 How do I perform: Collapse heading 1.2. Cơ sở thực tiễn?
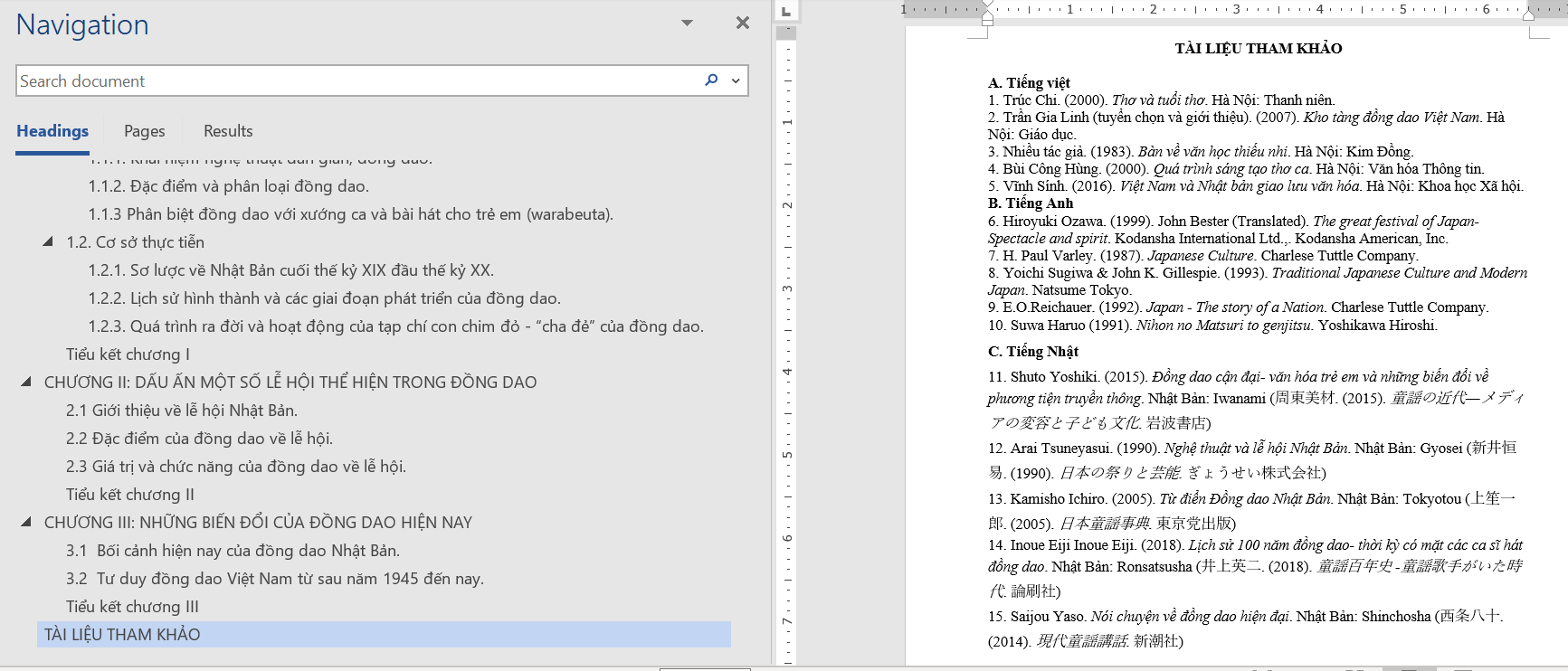(x=48, y=241)
